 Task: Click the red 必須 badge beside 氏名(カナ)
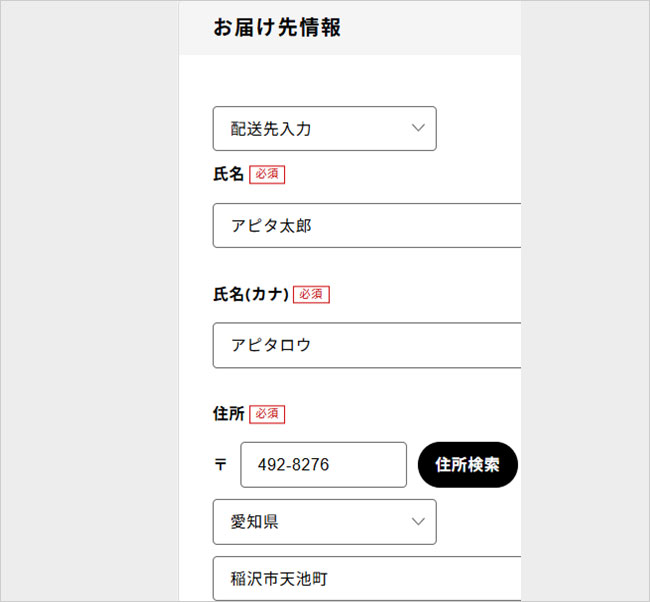311,294
